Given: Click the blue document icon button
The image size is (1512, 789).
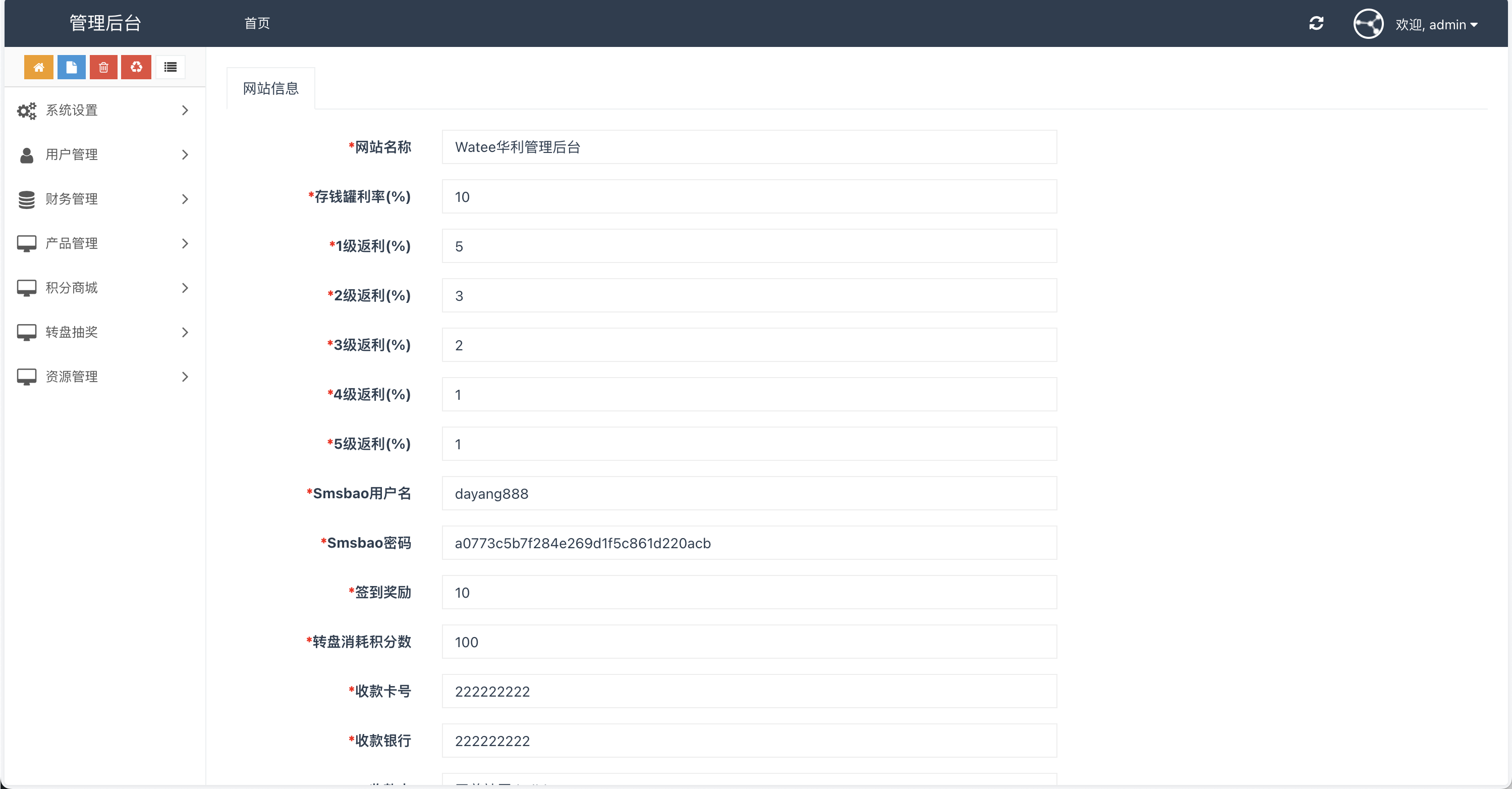Looking at the screenshot, I should [71, 67].
